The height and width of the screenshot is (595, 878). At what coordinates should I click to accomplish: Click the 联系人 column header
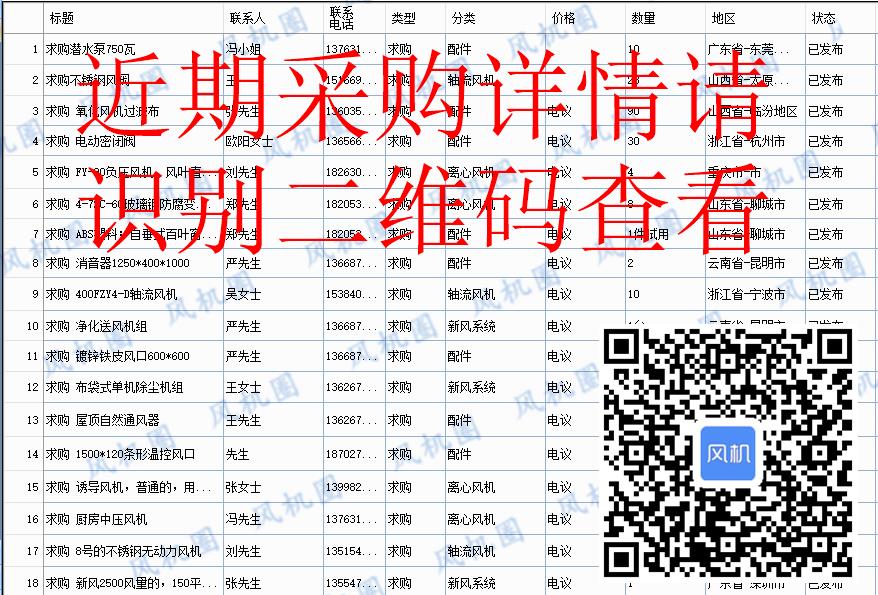(x=247, y=18)
